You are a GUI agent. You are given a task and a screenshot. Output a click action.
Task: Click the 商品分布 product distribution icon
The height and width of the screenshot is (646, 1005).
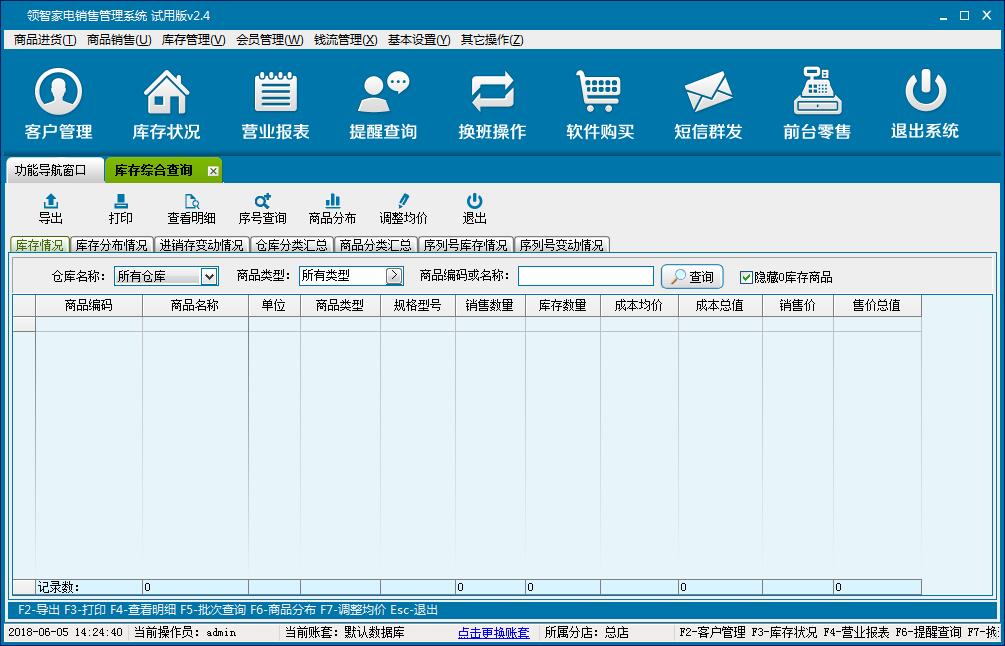333,209
